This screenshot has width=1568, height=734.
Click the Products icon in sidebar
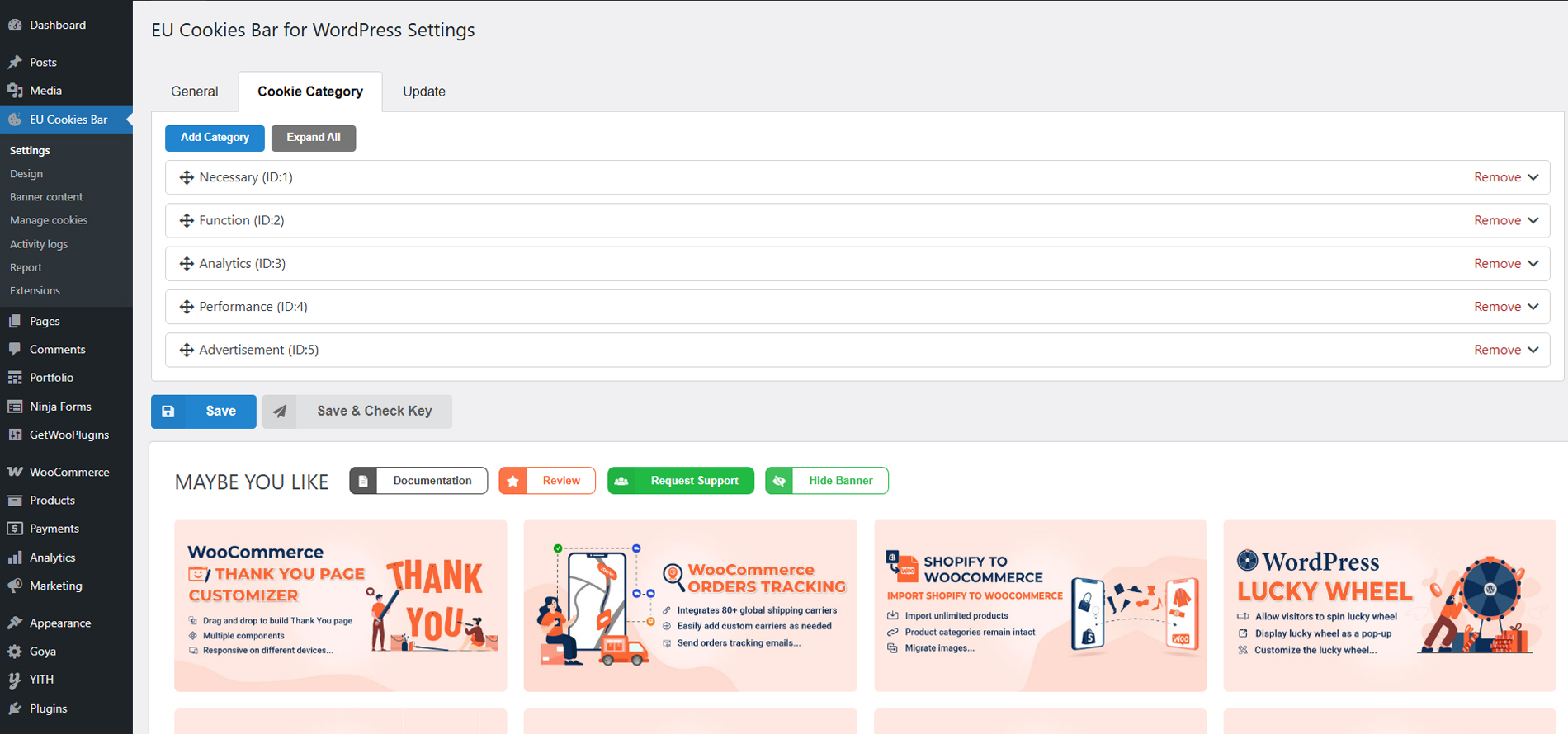(15, 501)
